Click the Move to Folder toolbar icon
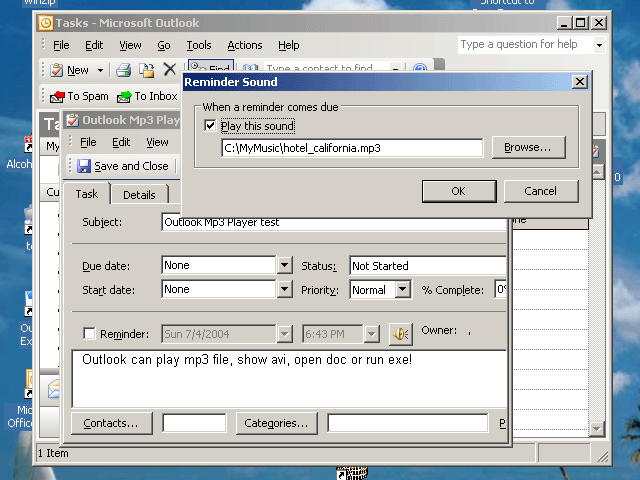This screenshot has height=480, width=640. point(147,70)
